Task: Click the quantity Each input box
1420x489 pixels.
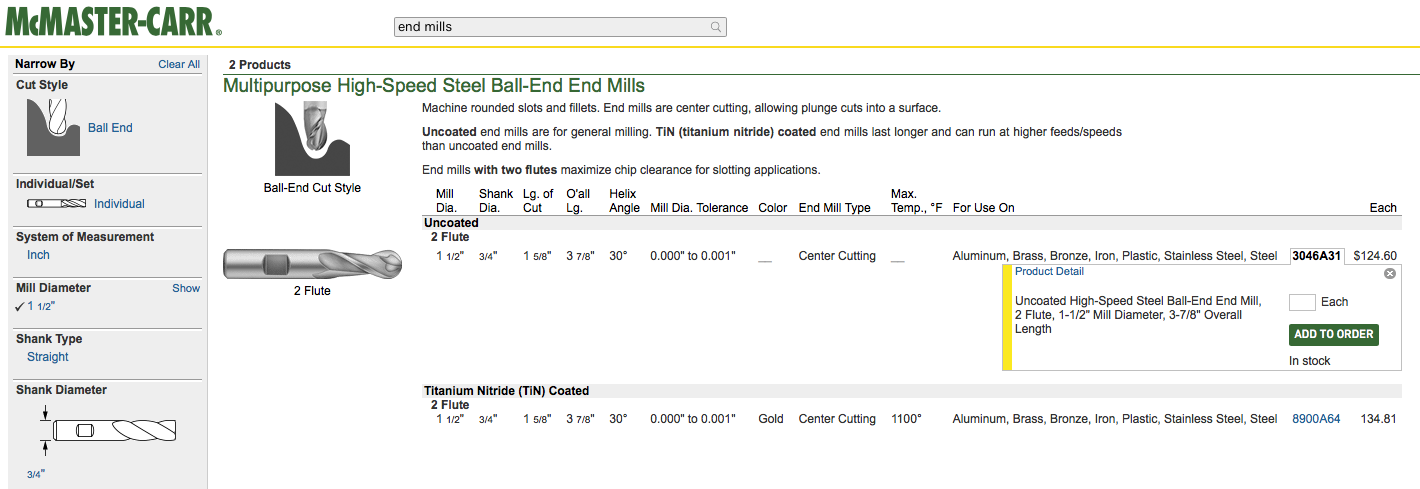Action: click(x=1302, y=302)
